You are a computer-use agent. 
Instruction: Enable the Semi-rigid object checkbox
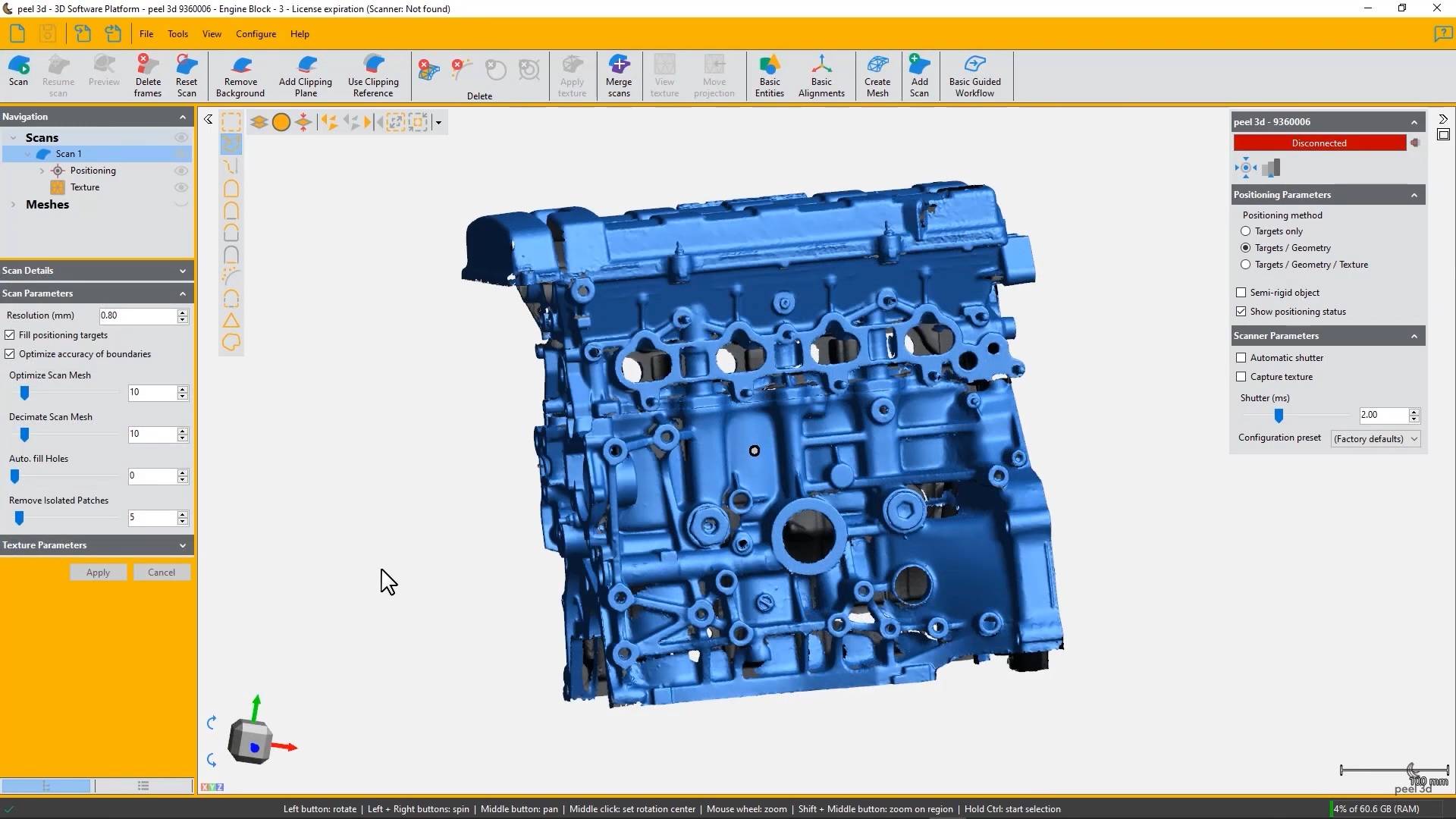[x=1241, y=293]
